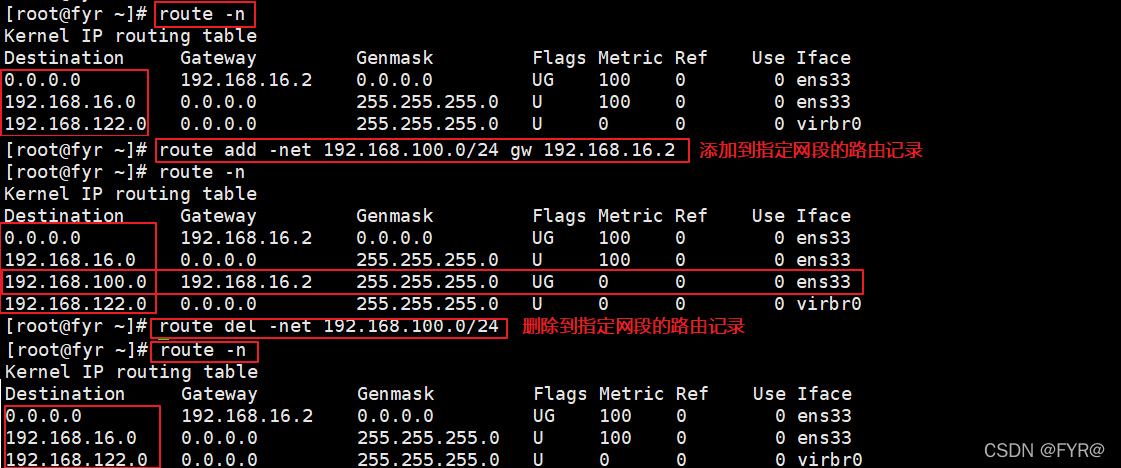Image resolution: width=1121 pixels, height=468 pixels.
Task: Click destination 192.168.122.0 in last table
Action: (76, 459)
